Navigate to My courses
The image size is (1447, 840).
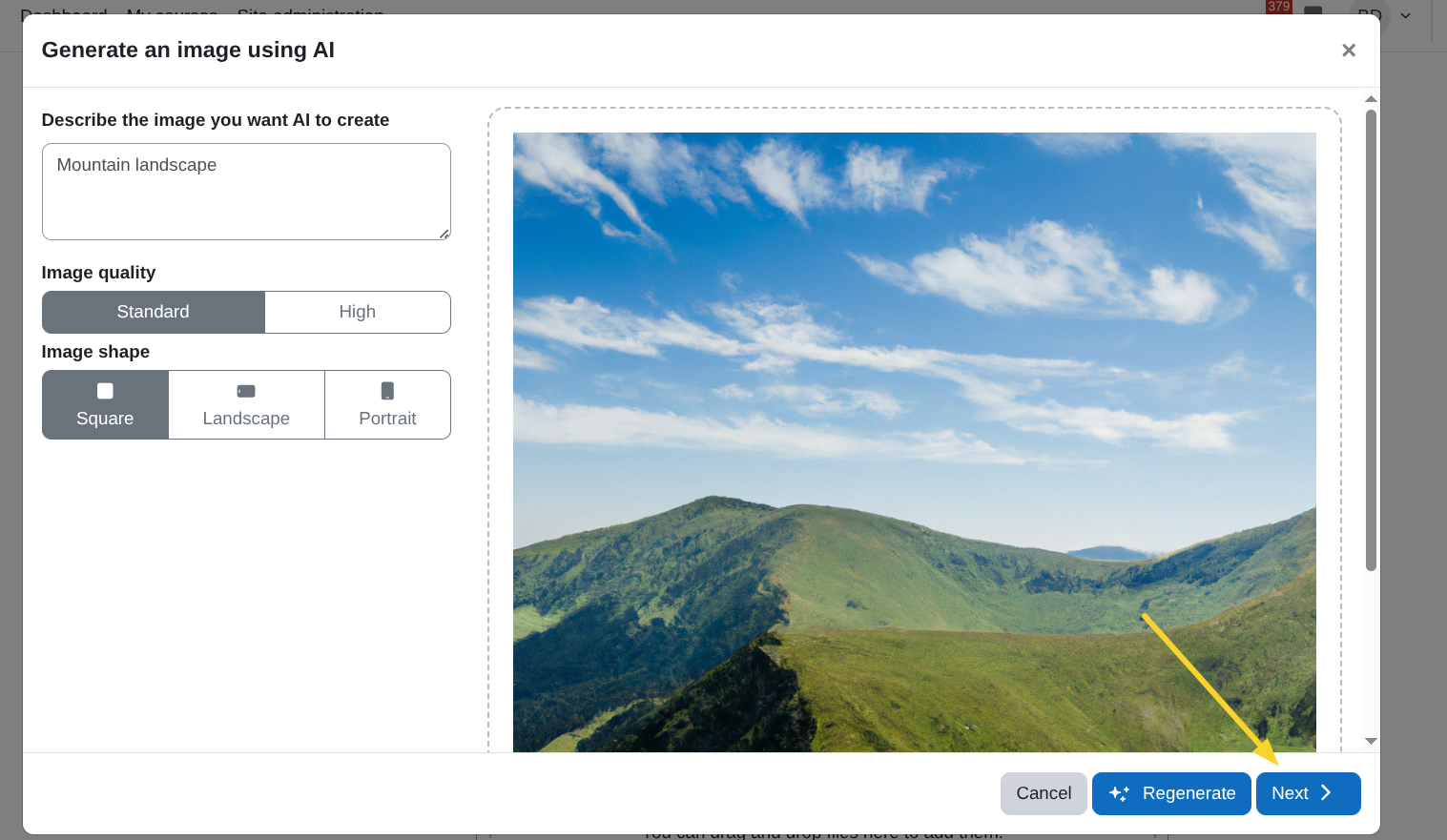click(172, 14)
